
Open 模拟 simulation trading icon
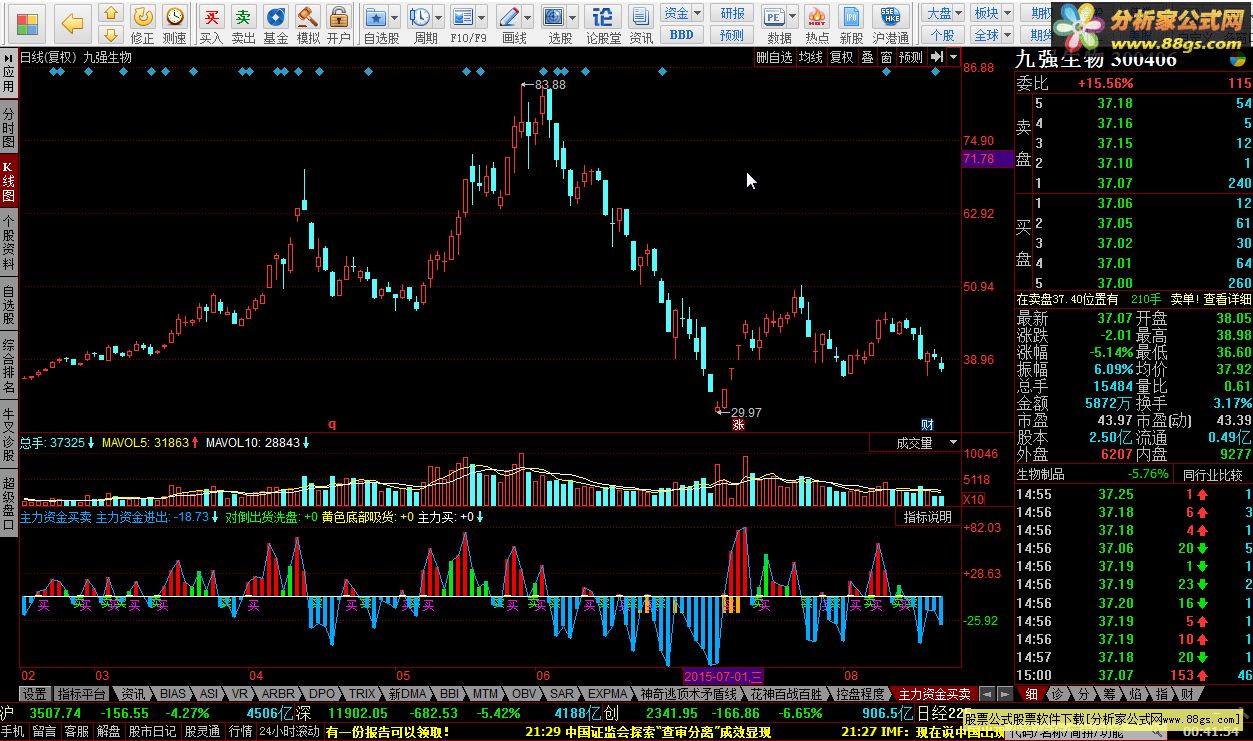click(x=307, y=24)
